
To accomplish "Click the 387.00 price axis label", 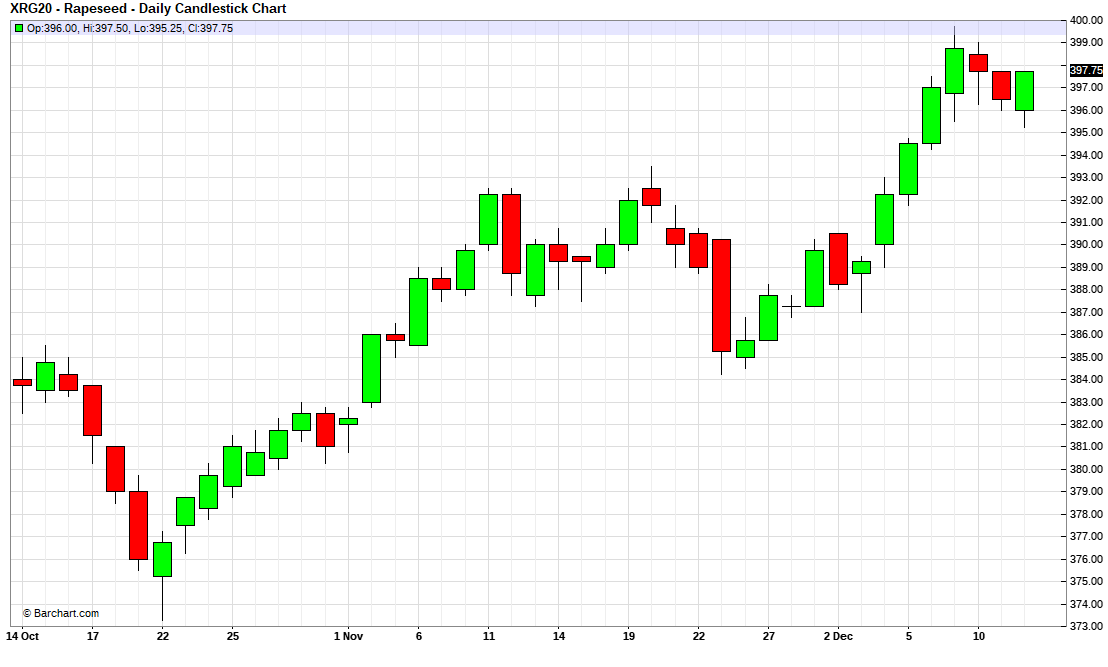I will [x=1086, y=312].
